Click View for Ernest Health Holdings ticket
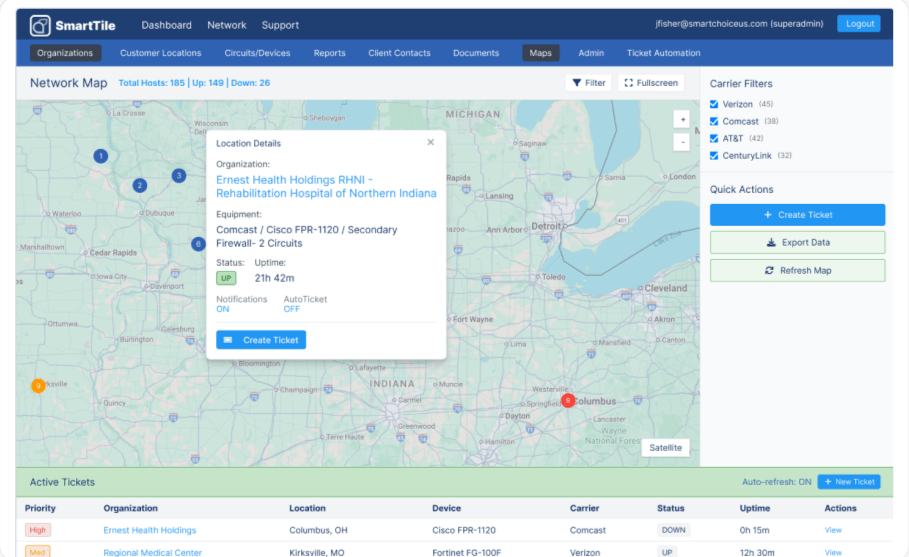 (x=833, y=530)
